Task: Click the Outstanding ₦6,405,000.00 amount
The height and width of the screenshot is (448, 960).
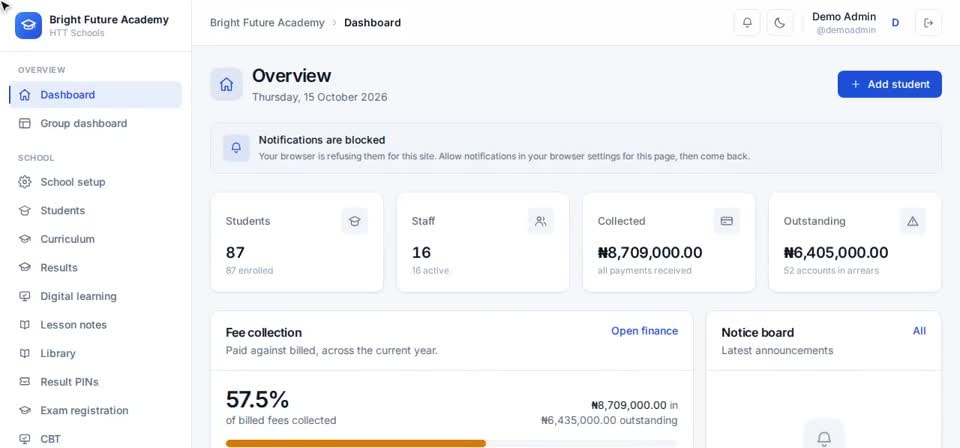Action: tap(836, 252)
